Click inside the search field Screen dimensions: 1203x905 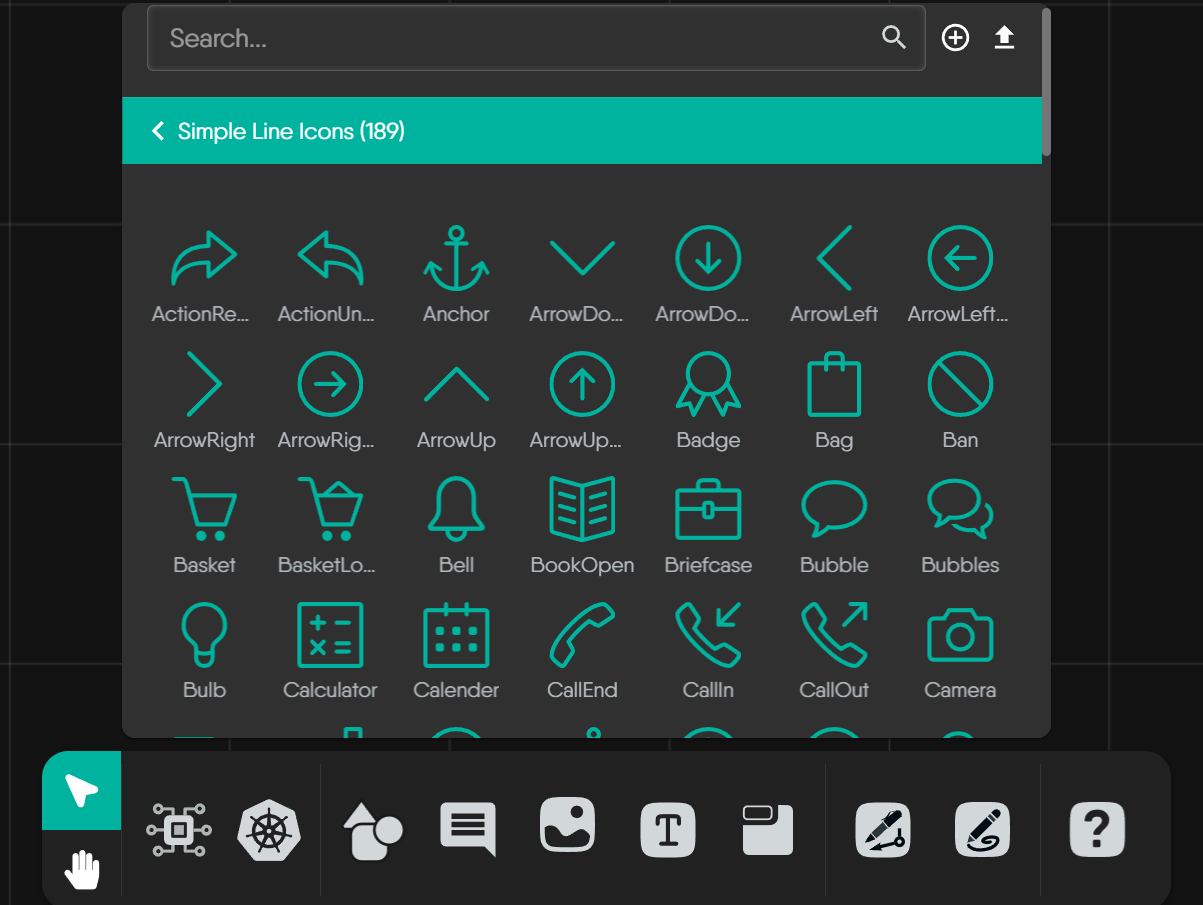coord(450,38)
